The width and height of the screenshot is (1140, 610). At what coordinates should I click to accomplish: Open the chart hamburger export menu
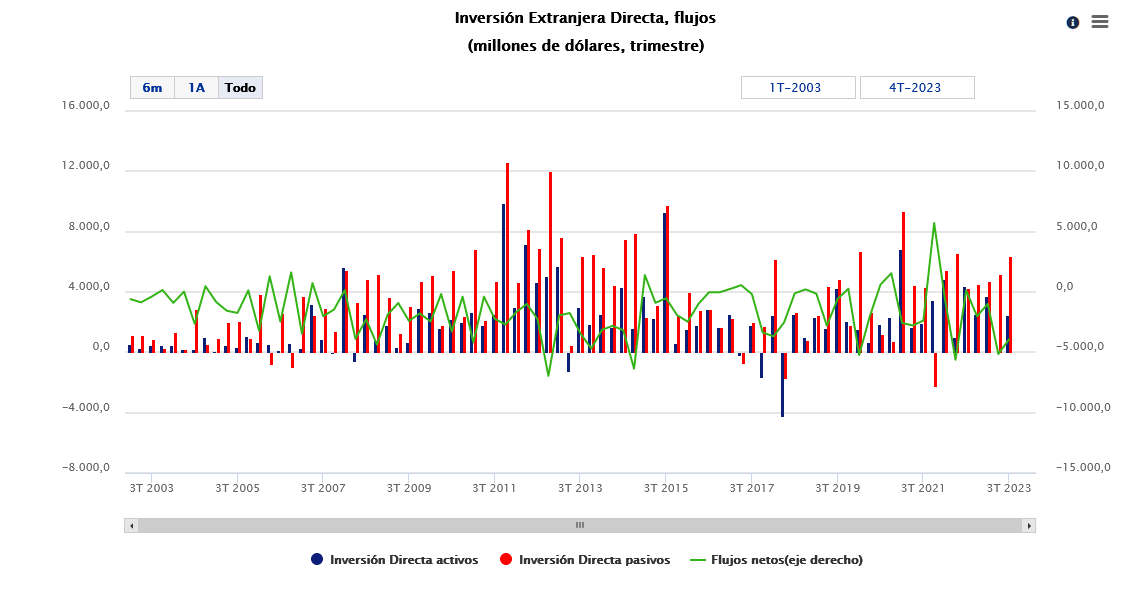coord(1100,22)
